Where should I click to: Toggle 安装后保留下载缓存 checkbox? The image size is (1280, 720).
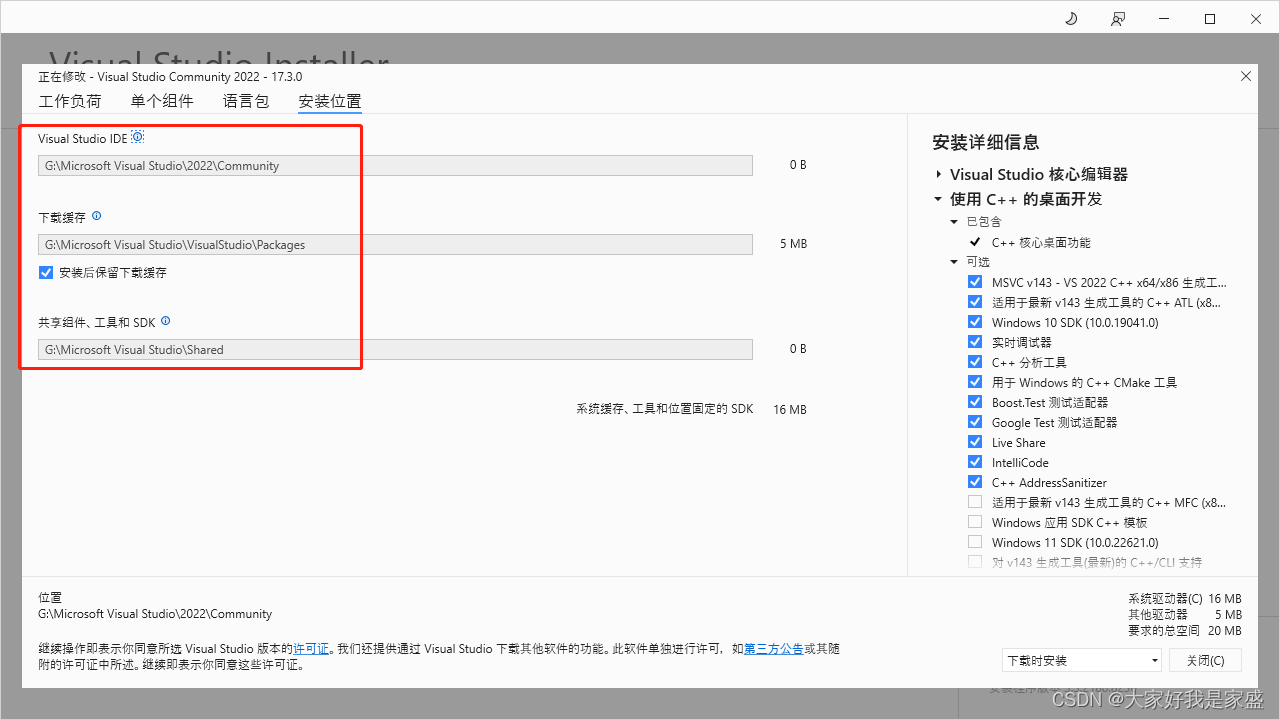(x=46, y=272)
